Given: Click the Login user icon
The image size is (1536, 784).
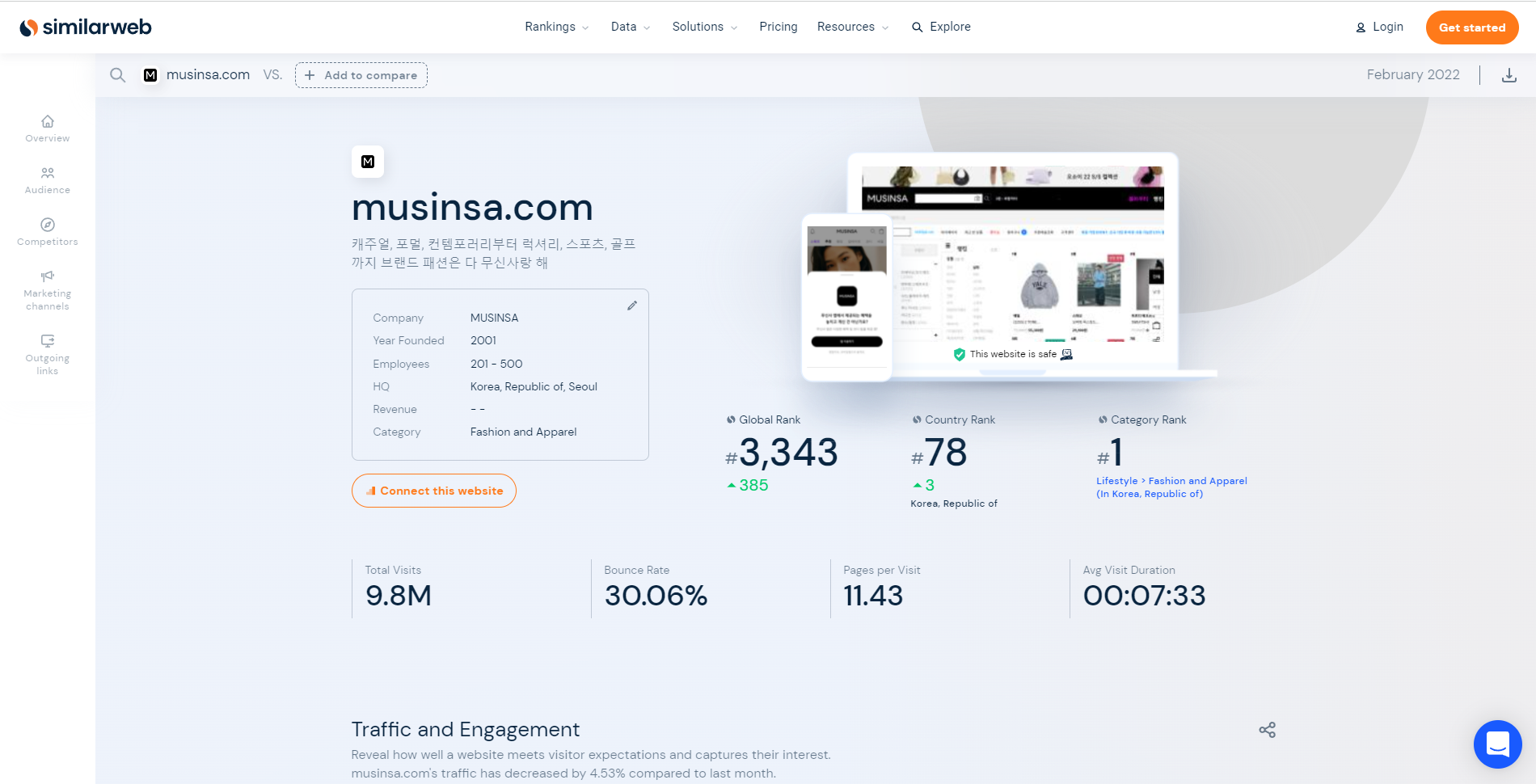Looking at the screenshot, I should point(1361,27).
